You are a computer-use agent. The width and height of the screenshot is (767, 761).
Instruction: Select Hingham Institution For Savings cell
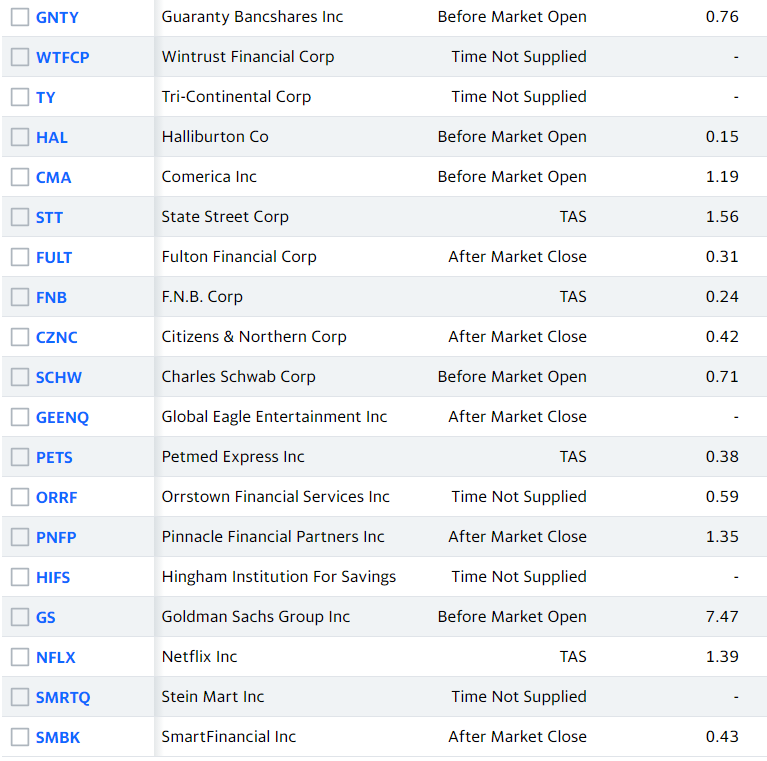[x=279, y=577]
